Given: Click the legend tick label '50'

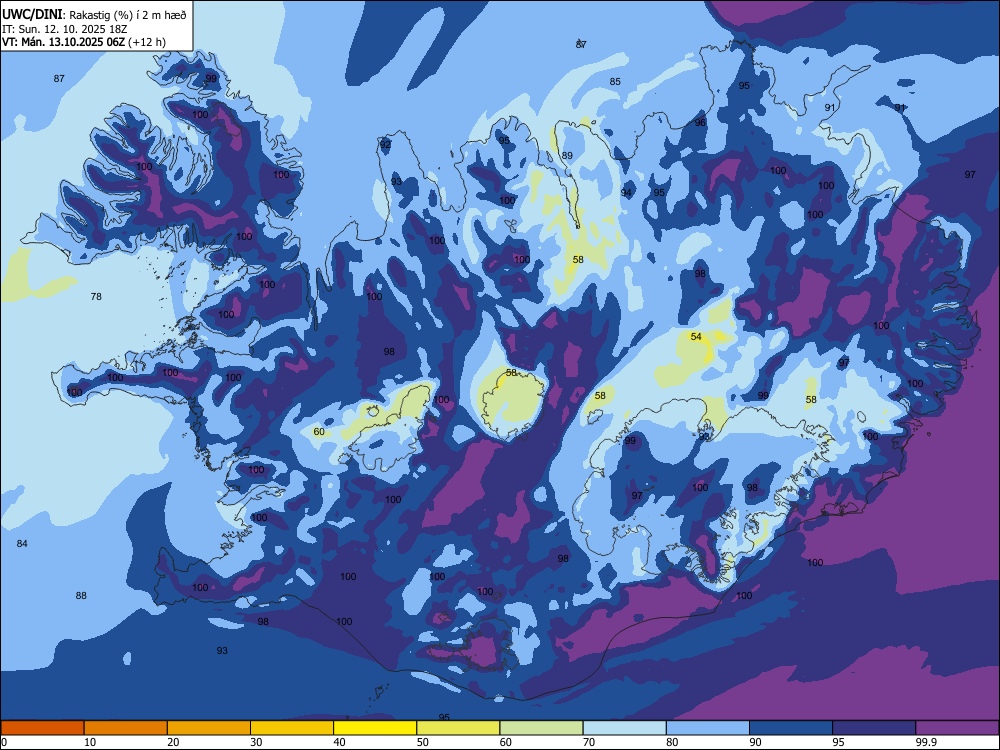Looking at the screenshot, I should click(423, 742).
